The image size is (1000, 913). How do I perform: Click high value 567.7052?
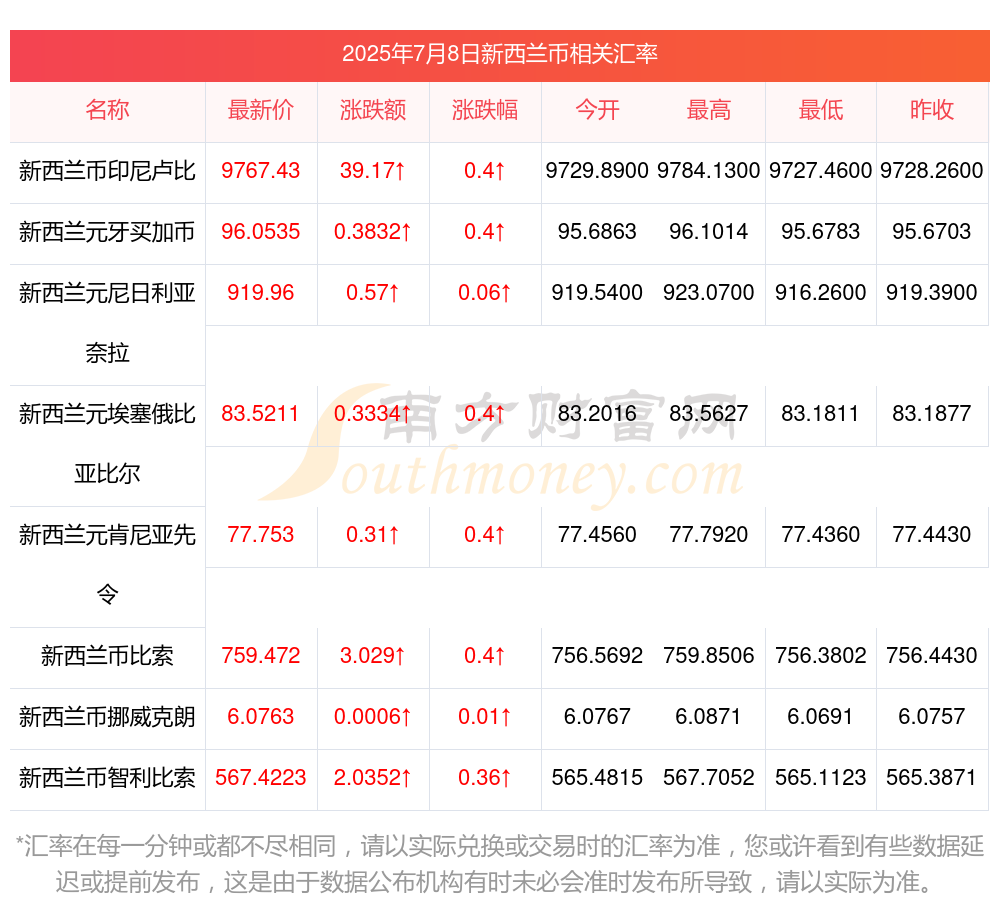click(x=709, y=778)
